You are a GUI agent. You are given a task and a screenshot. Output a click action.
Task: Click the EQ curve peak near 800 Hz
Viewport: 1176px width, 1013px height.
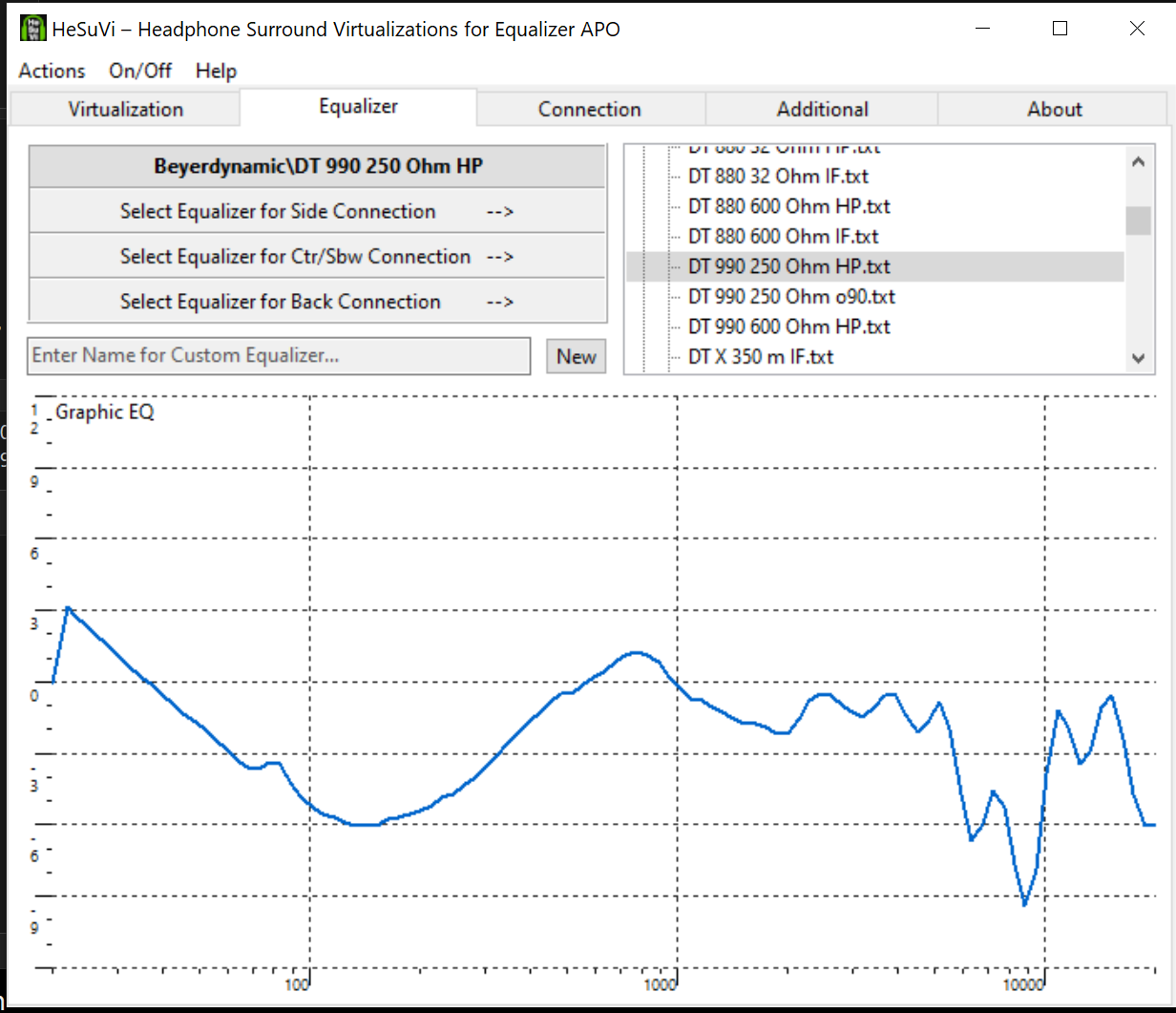click(x=637, y=653)
